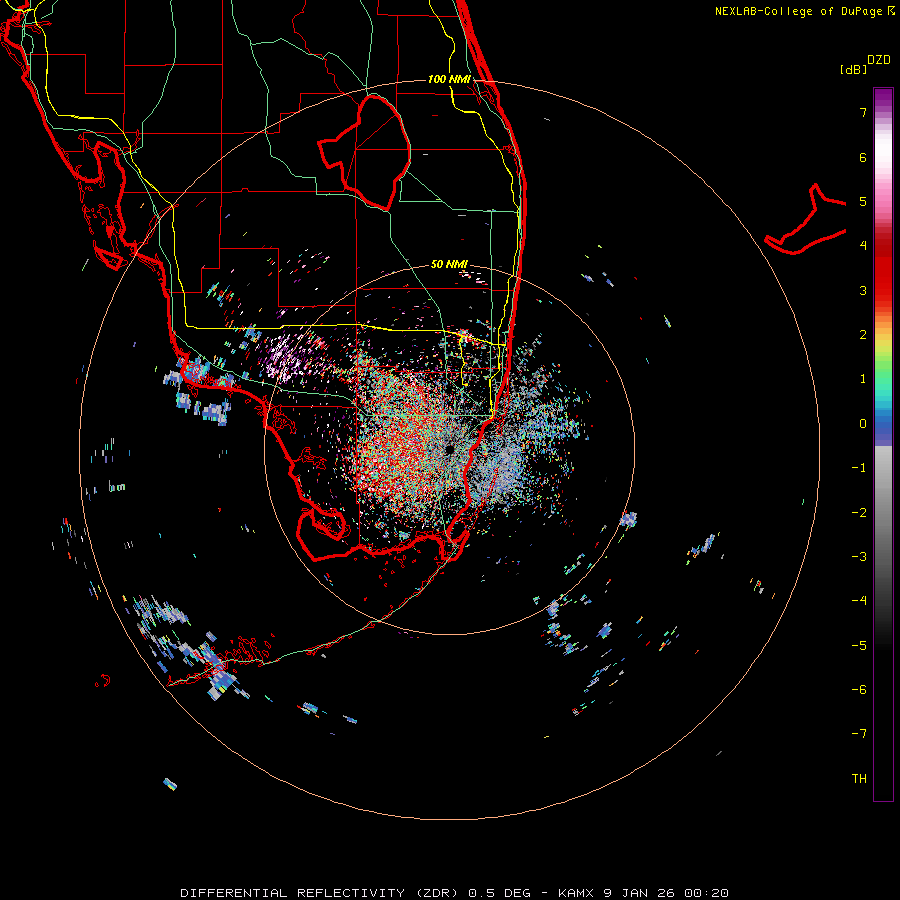Click the -2 dB tick label
Screen dimensions: 900x900
(859, 513)
